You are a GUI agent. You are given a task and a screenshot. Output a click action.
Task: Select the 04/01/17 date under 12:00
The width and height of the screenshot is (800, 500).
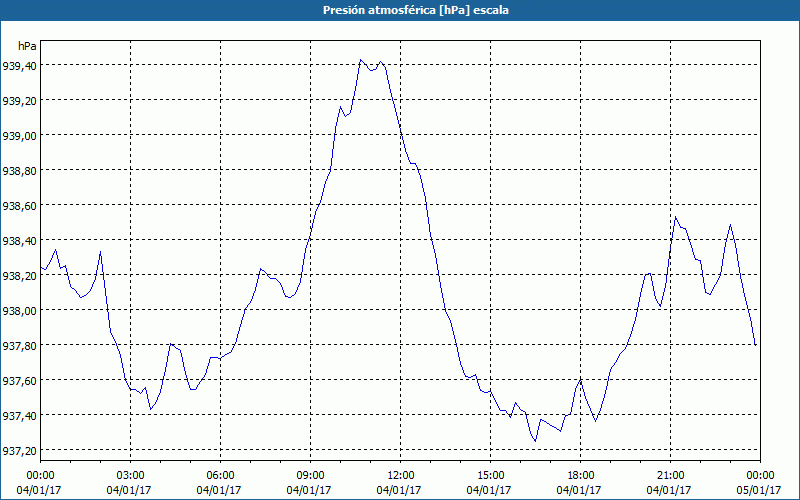399,490
